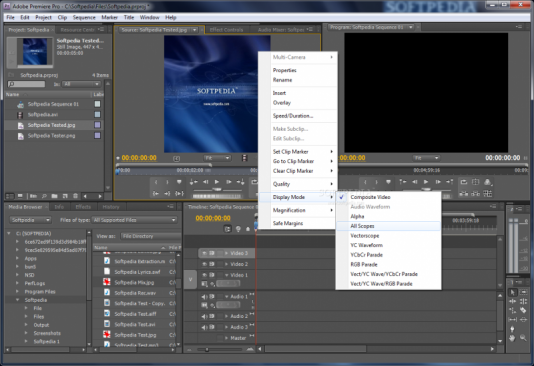The height and width of the screenshot is (366, 534).
Task: Open the Marker menu
Action: click(109, 17)
